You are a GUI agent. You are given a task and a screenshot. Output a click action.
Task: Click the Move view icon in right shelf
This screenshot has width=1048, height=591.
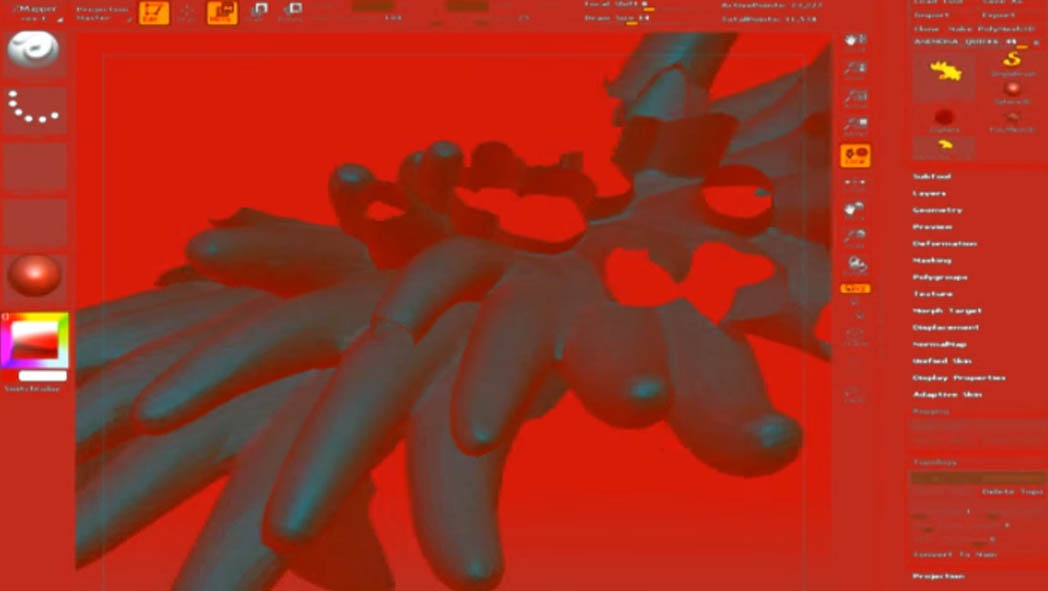pyautogui.click(x=855, y=211)
